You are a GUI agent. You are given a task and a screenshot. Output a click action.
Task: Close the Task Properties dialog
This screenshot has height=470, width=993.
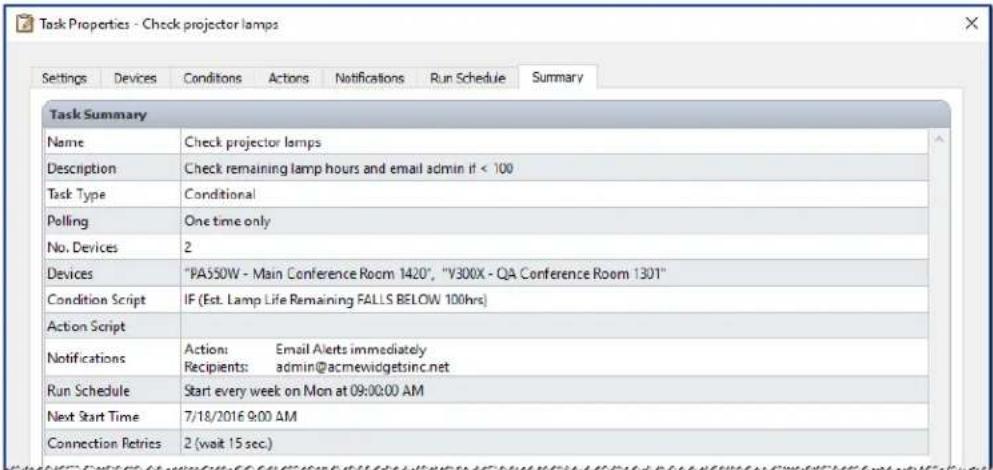[970, 23]
